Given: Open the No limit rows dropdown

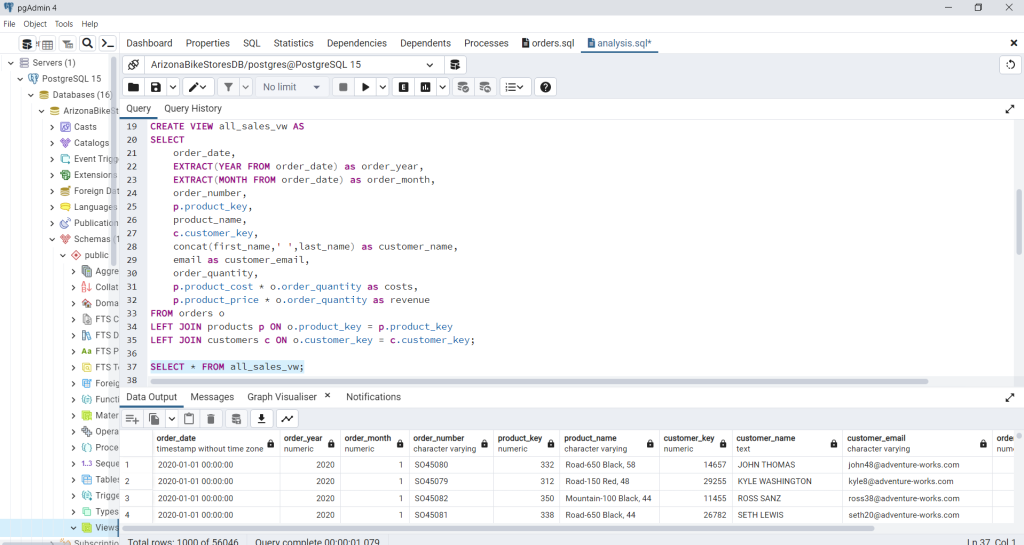Looking at the screenshot, I should point(291,87).
